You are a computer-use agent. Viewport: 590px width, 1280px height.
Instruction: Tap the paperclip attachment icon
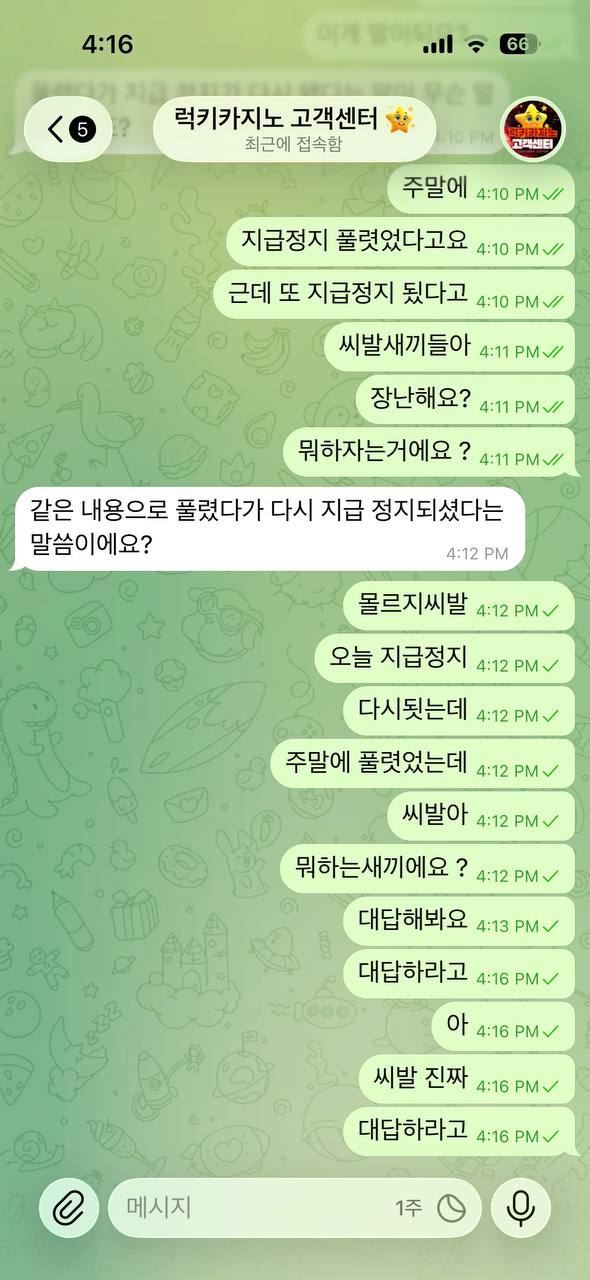(69, 1208)
